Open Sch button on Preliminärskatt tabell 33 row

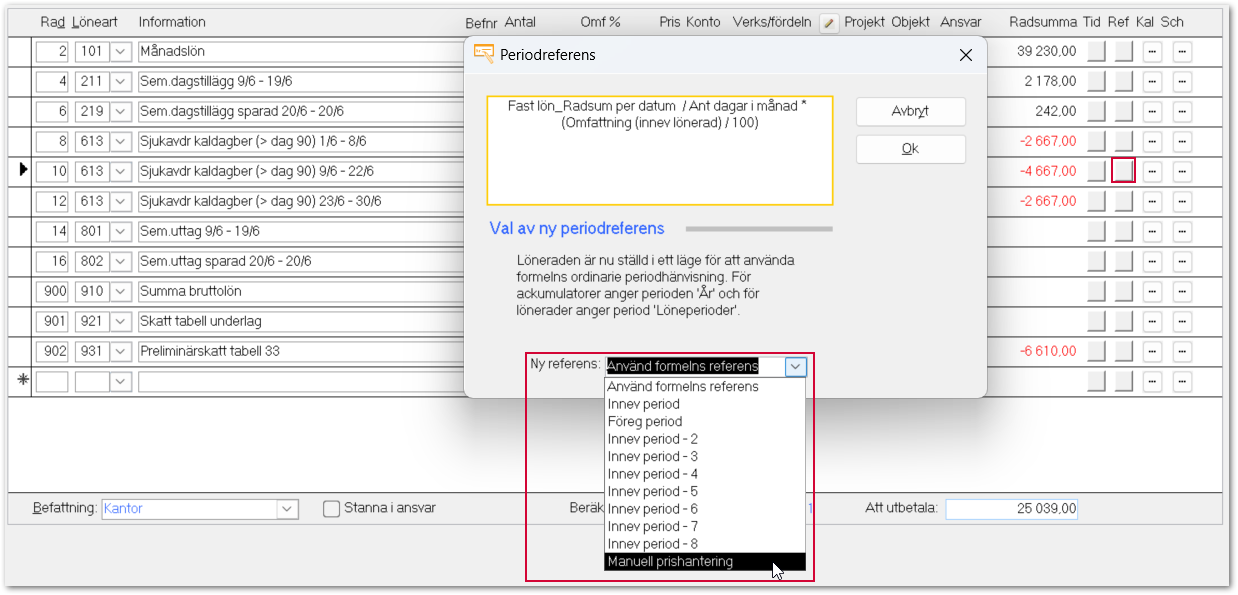pyautogui.click(x=1182, y=351)
